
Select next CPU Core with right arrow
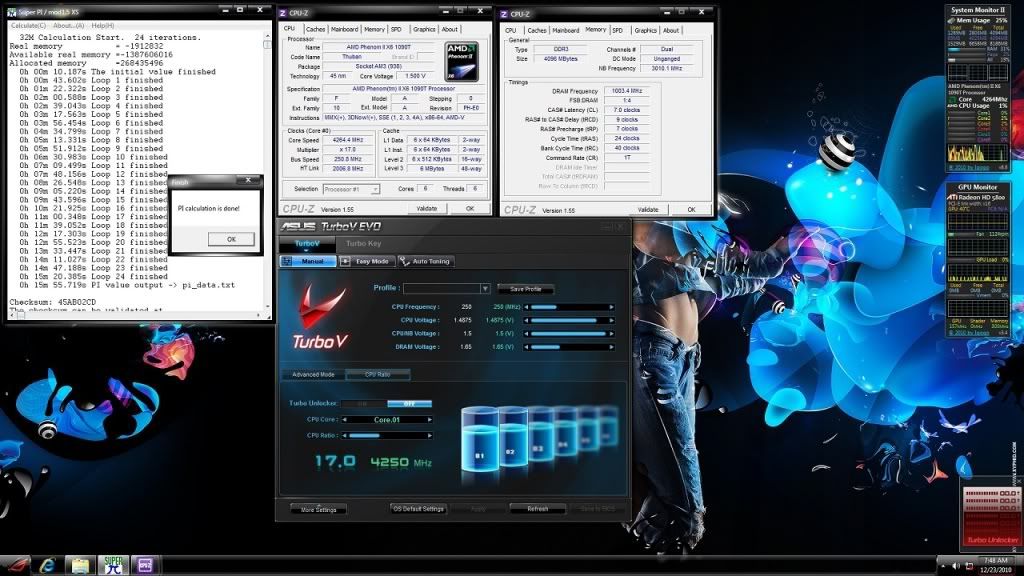pyautogui.click(x=429, y=420)
